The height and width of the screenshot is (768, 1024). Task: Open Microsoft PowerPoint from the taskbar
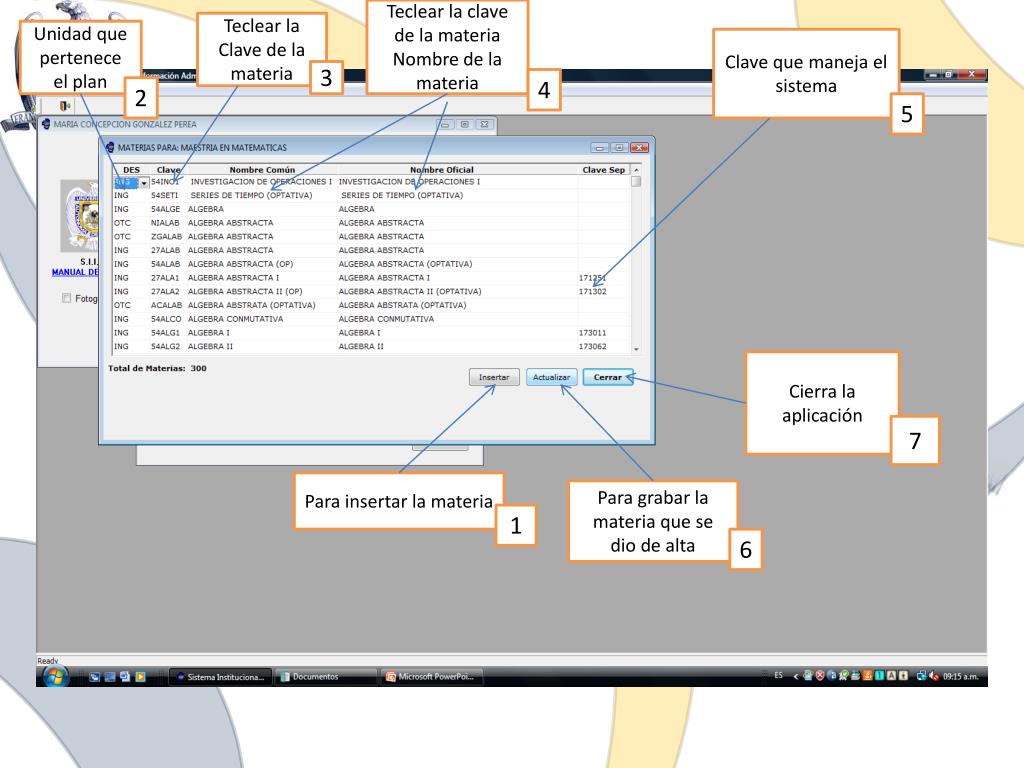(430, 677)
